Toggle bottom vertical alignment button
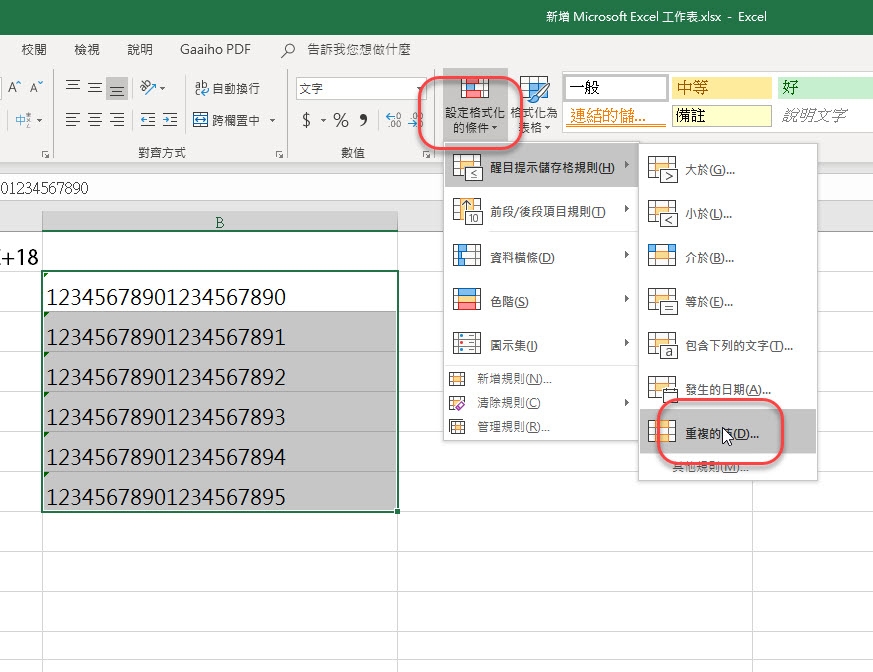The image size is (873, 672). [x=117, y=88]
